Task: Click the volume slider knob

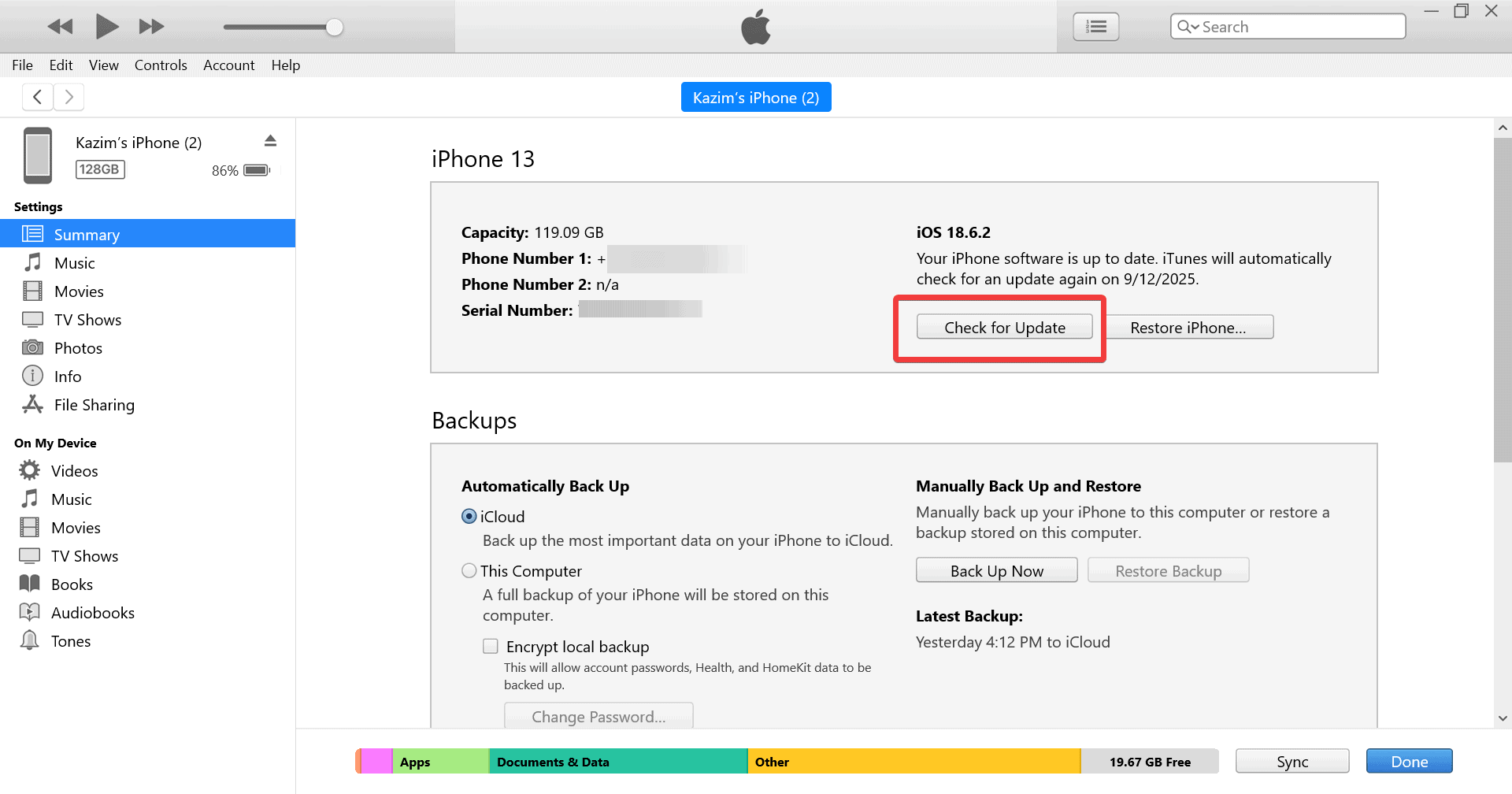Action: point(335,28)
